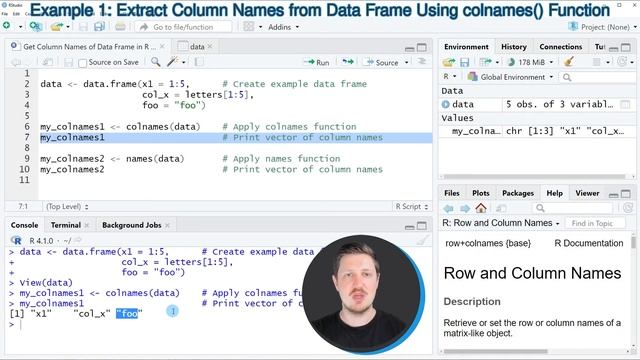The image size is (640, 360).
Task: Click the Find magnifier in editor toolbar
Action: pyautogui.click(x=156, y=62)
